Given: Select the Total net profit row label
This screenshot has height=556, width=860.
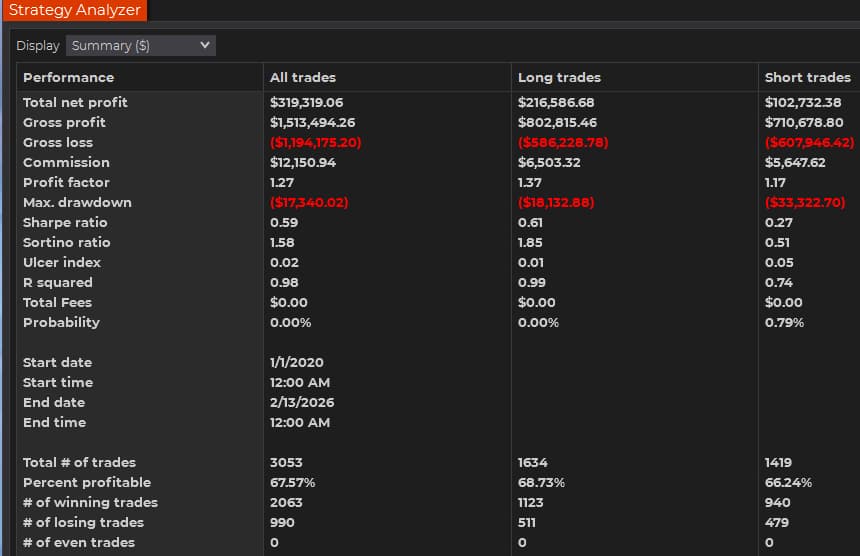Looking at the screenshot, I should pos(75,103).
